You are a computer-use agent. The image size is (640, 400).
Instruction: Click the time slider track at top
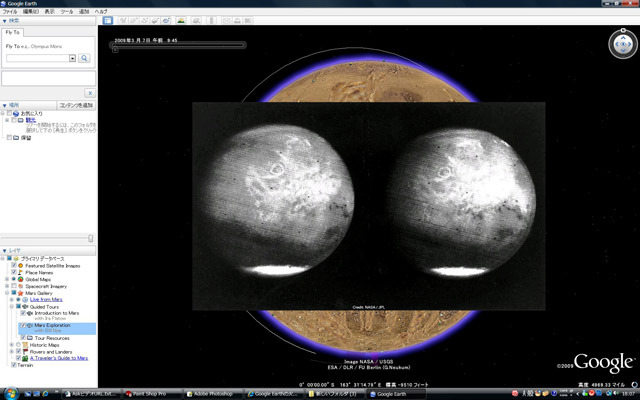pos(178,45)
